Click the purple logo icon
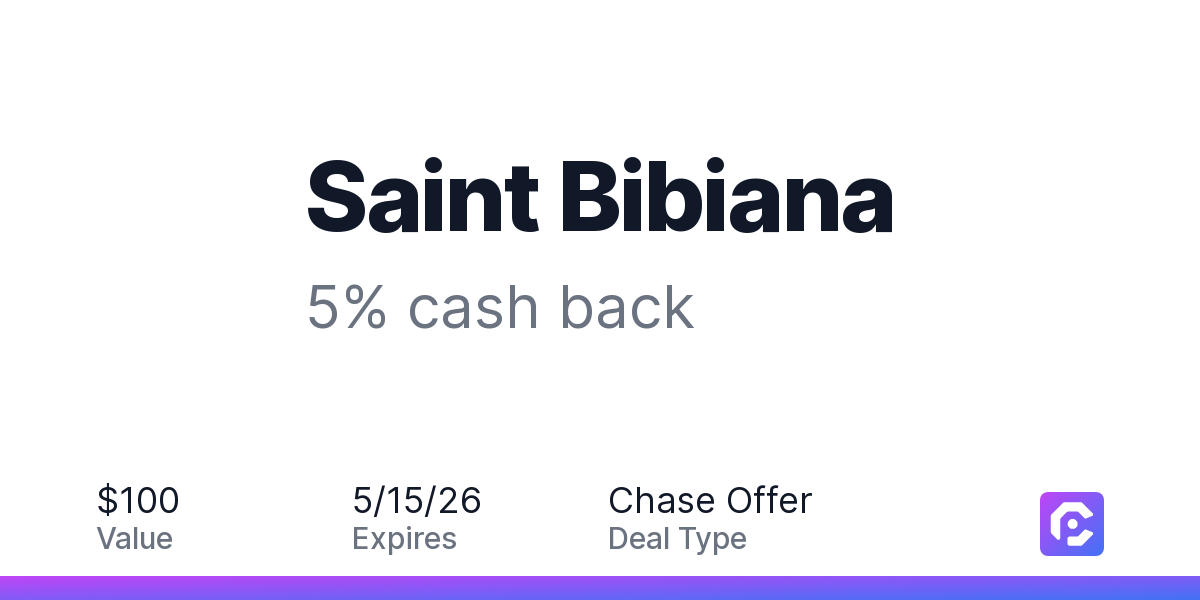Image resolution: width=1200 pixels, height=600 pixels. [x=1071, y=523]
